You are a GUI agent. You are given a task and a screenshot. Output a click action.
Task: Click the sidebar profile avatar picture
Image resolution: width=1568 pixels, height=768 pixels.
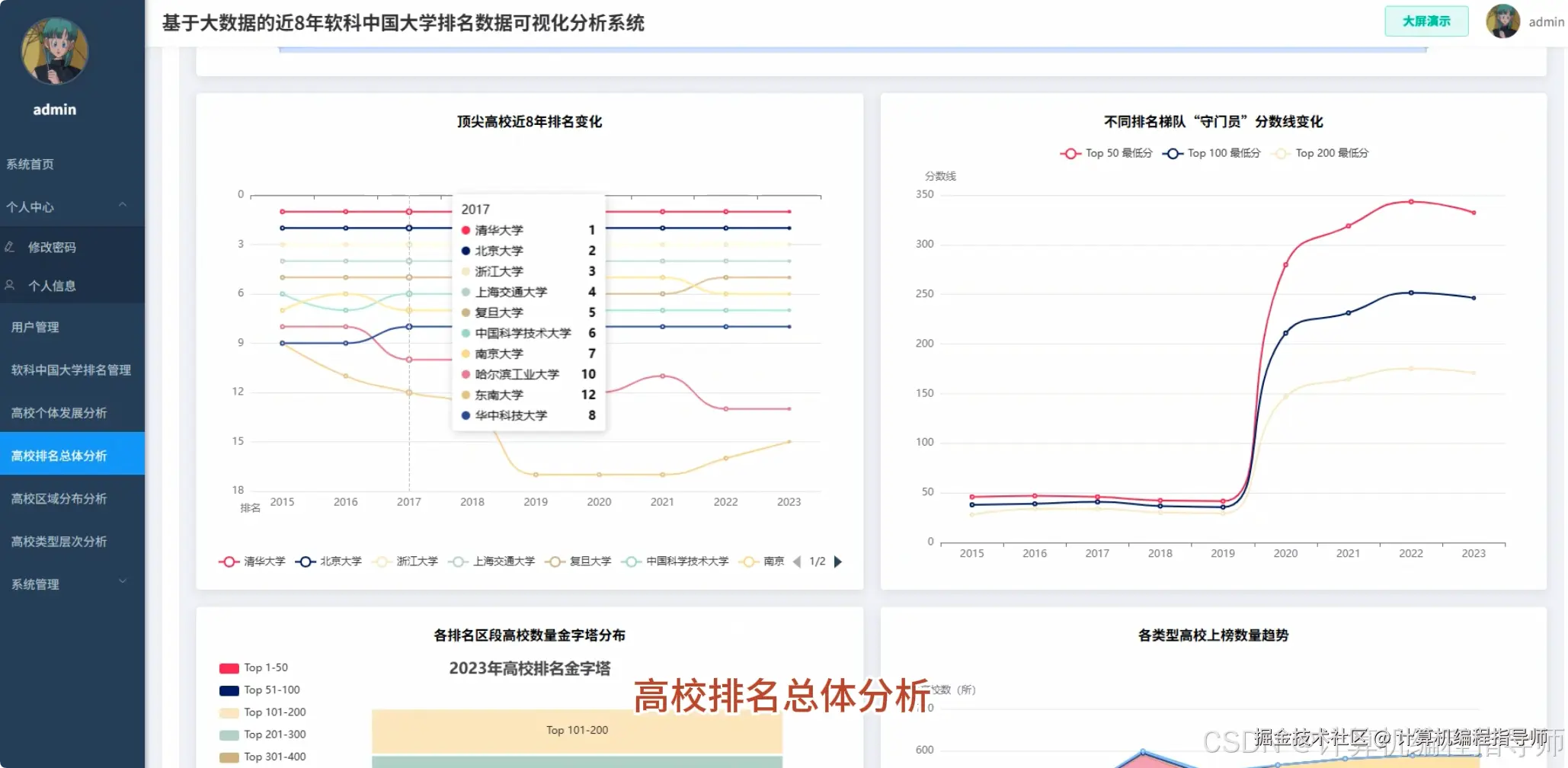point(53,51)
